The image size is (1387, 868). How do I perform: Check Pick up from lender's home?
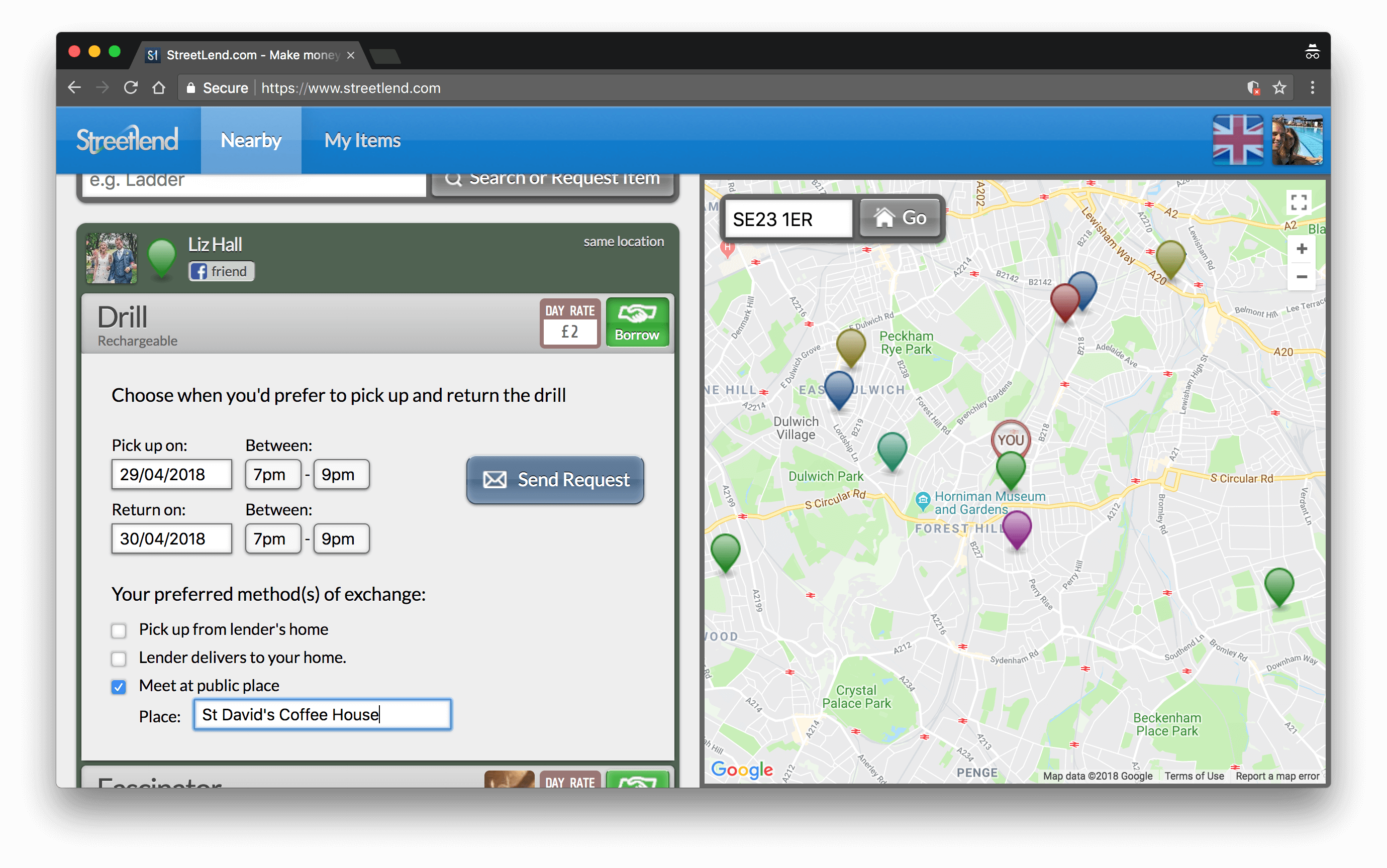click(118, 631)
